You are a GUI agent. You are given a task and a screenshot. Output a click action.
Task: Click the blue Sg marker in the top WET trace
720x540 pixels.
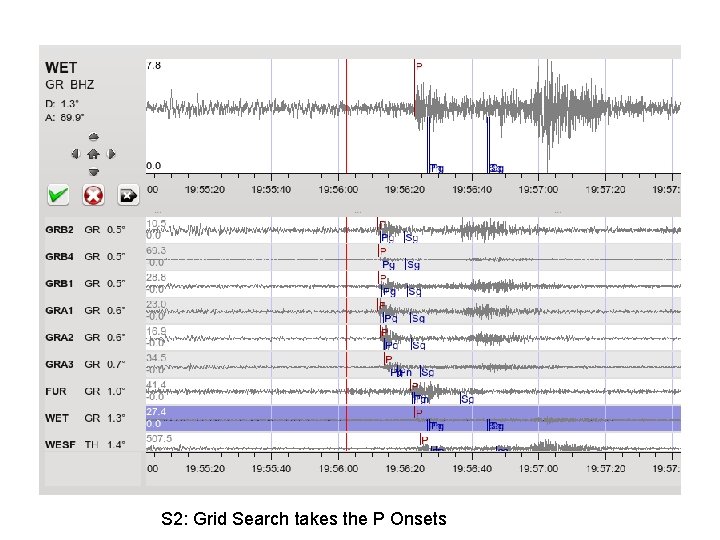pyautogui.click(x=495, y=168)
